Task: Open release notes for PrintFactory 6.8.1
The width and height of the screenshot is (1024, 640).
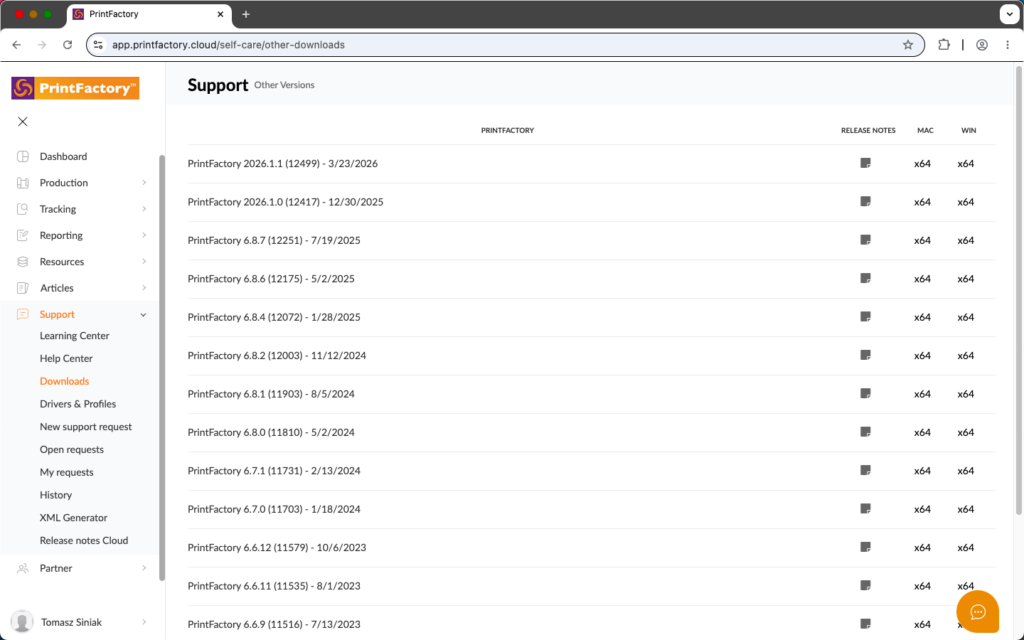Action: pos(865,394)
